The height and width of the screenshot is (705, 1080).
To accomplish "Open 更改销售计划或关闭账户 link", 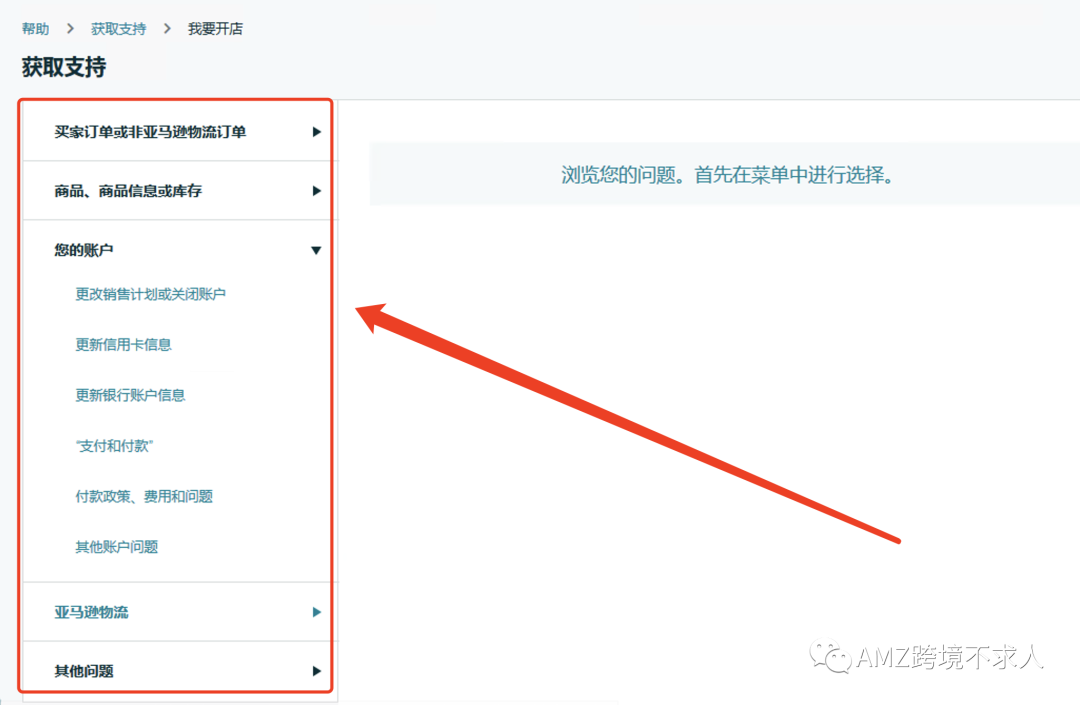I will pyautogui.click(x=150, y=294).
